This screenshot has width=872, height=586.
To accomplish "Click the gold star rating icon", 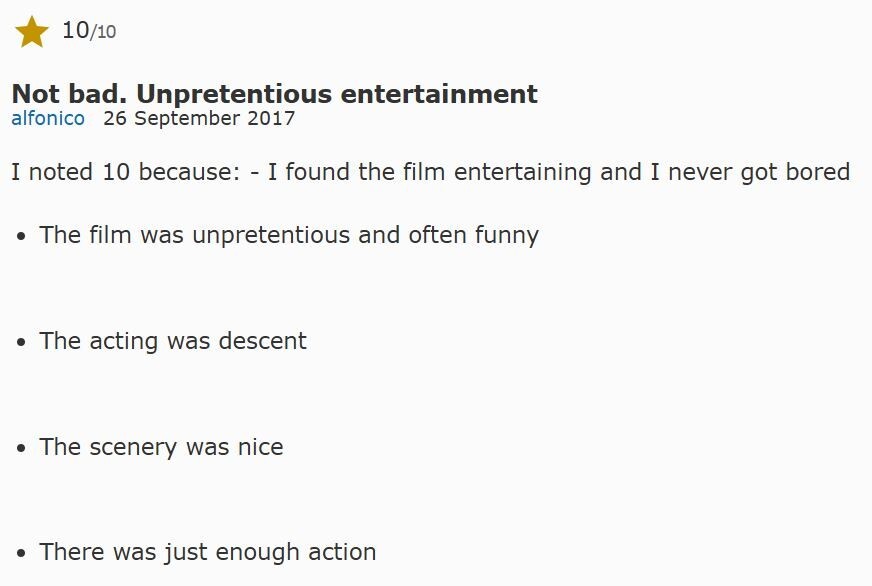I will [x=32, y=32].
